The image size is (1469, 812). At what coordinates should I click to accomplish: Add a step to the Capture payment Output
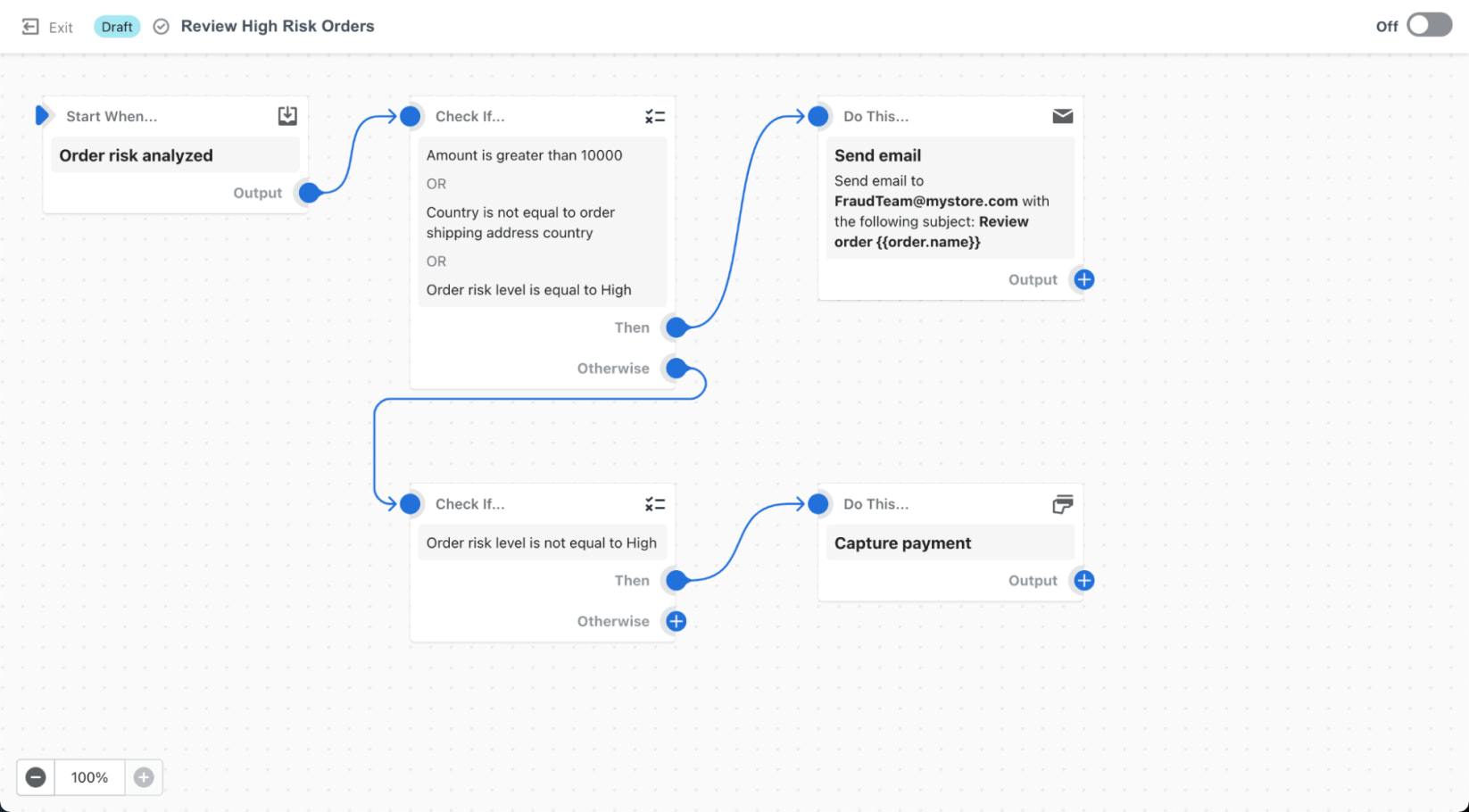[x=1083, y=580]
